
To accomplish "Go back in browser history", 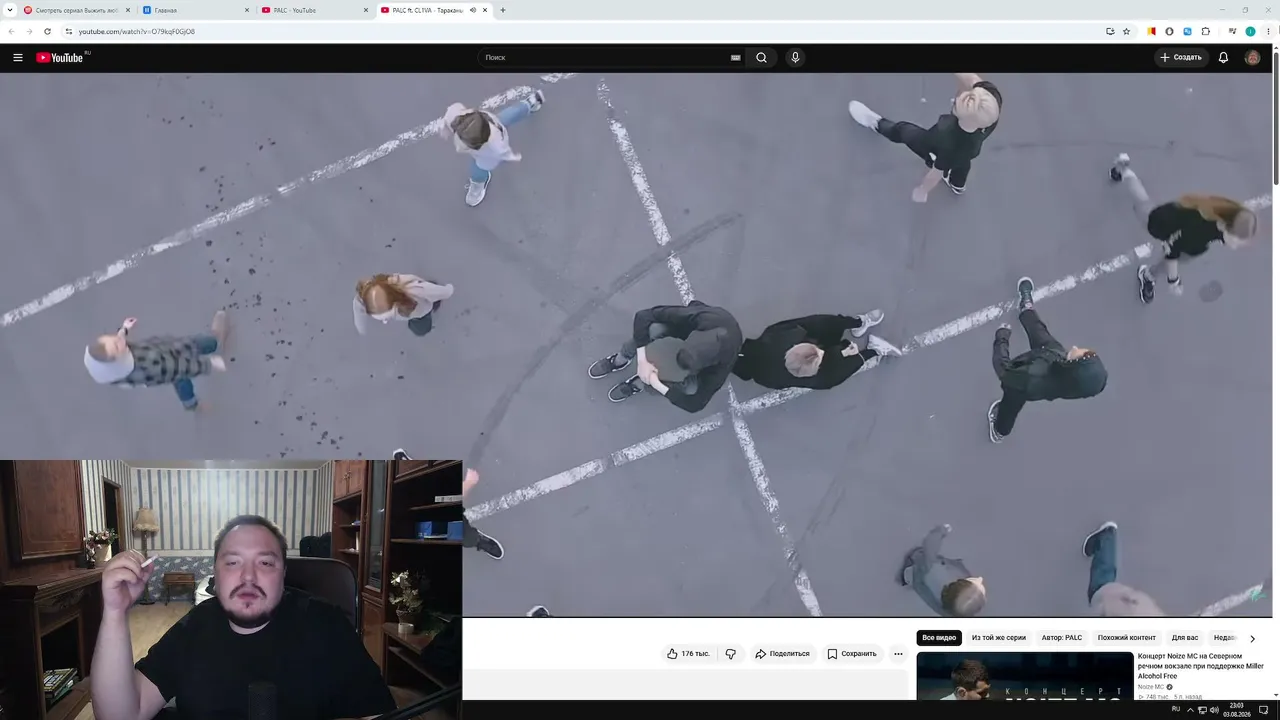I will [x=11, y=32].
